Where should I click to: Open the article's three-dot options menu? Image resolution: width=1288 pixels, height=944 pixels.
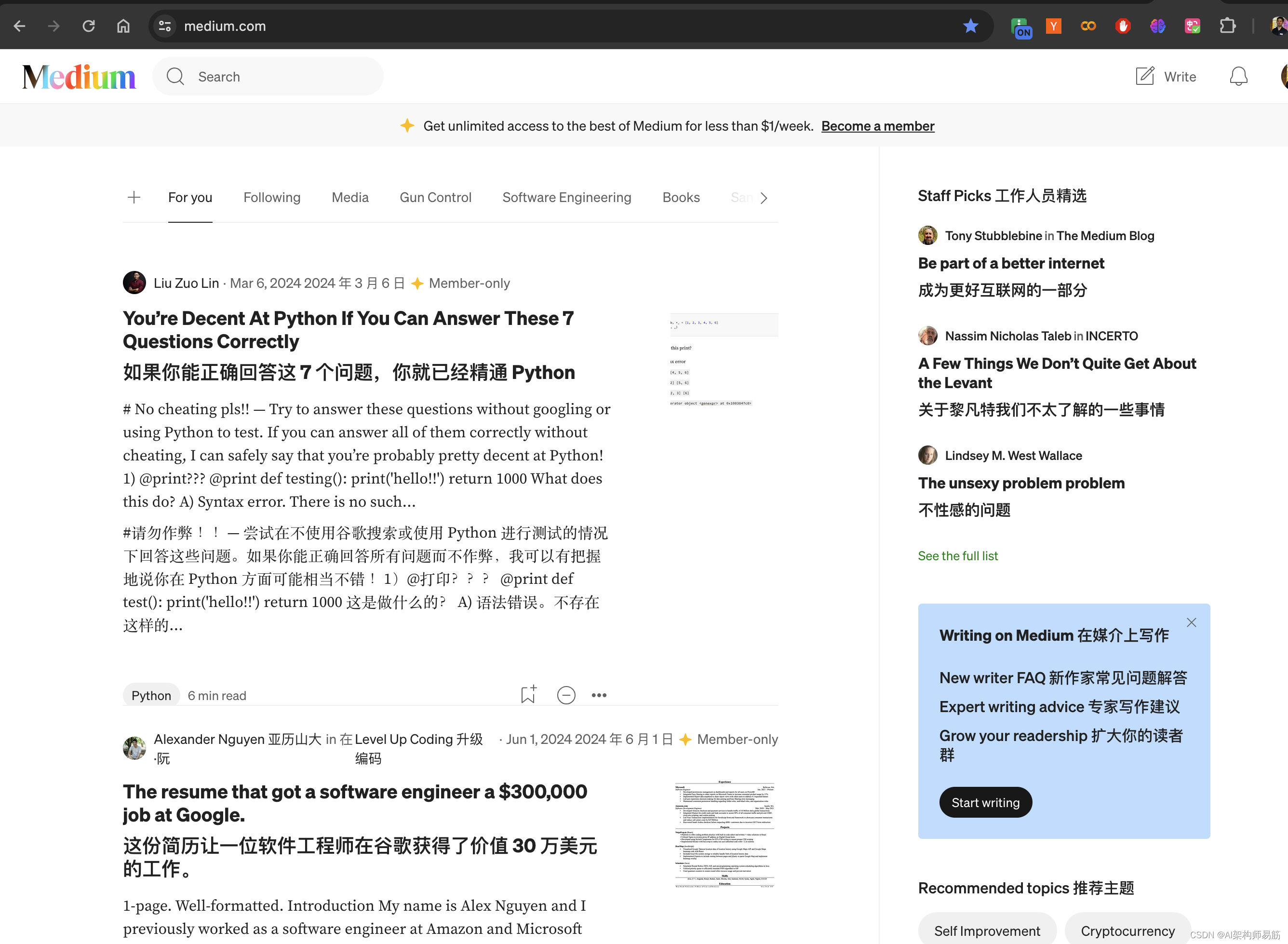[x=599, y=694]
